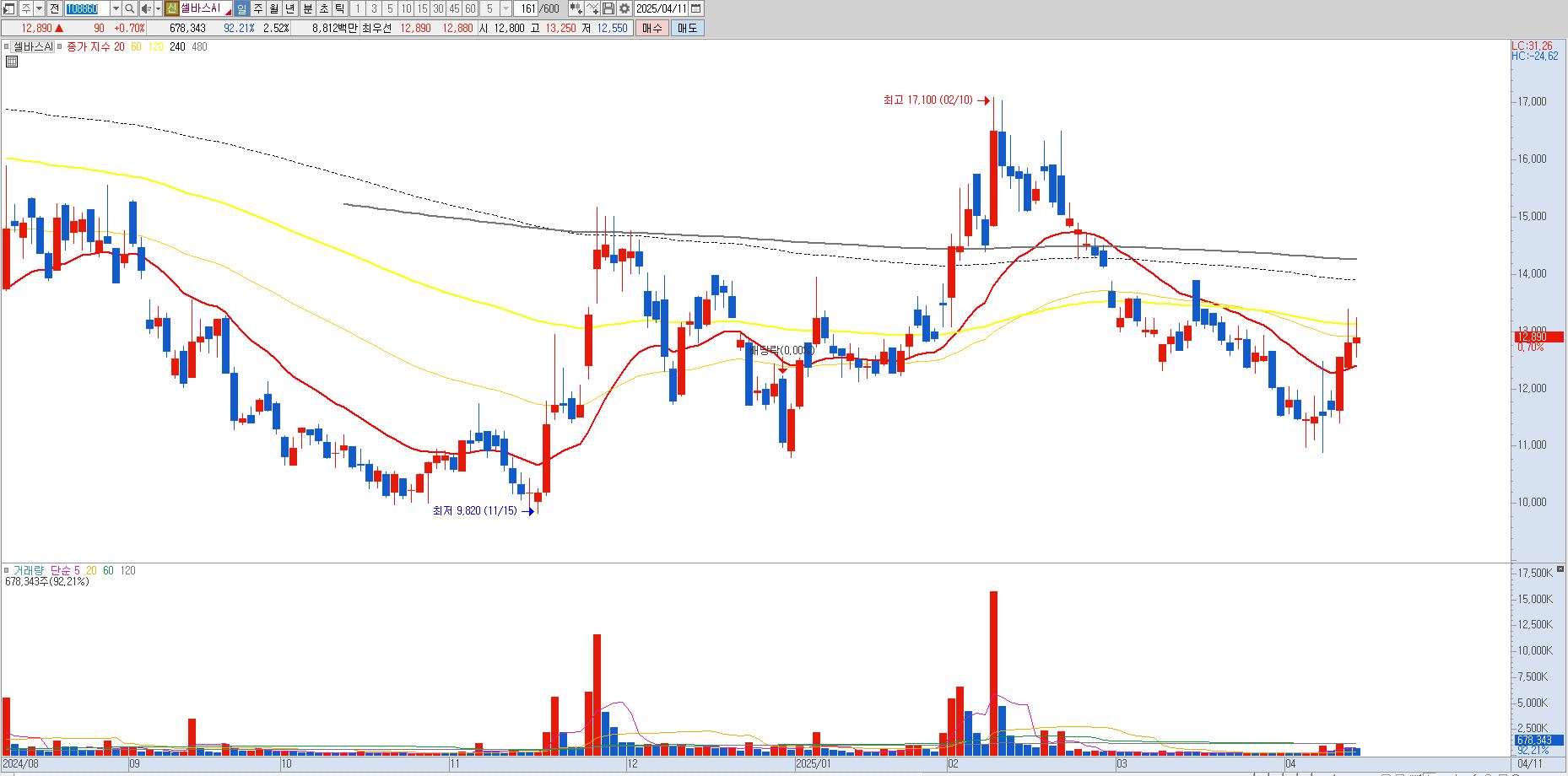Click the yellow 120 moving average label
Screen dimensions: 1568x776
point(155,46)
